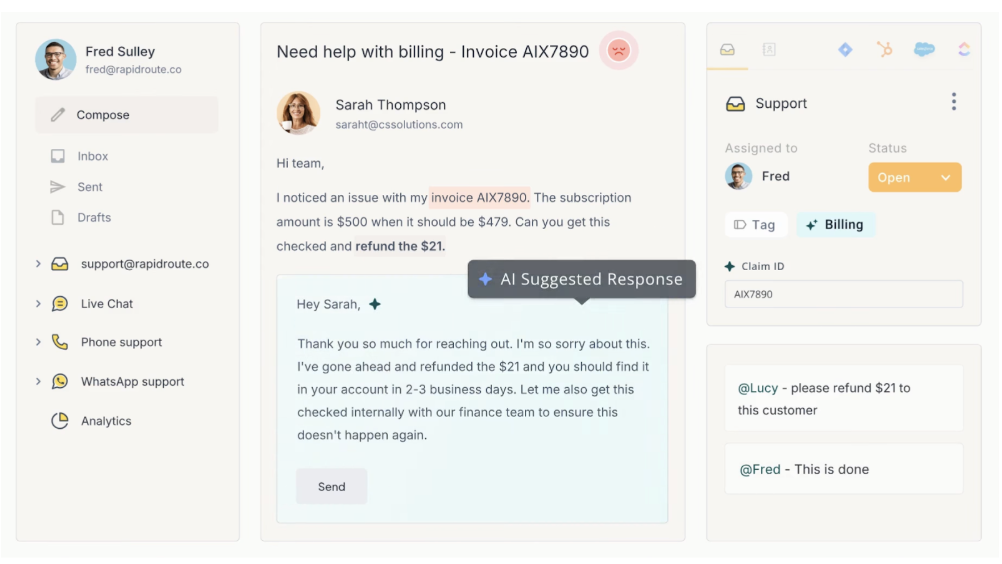Click the Phone support handset icon
Screen dimensions: 1002x564
(59, 342)
